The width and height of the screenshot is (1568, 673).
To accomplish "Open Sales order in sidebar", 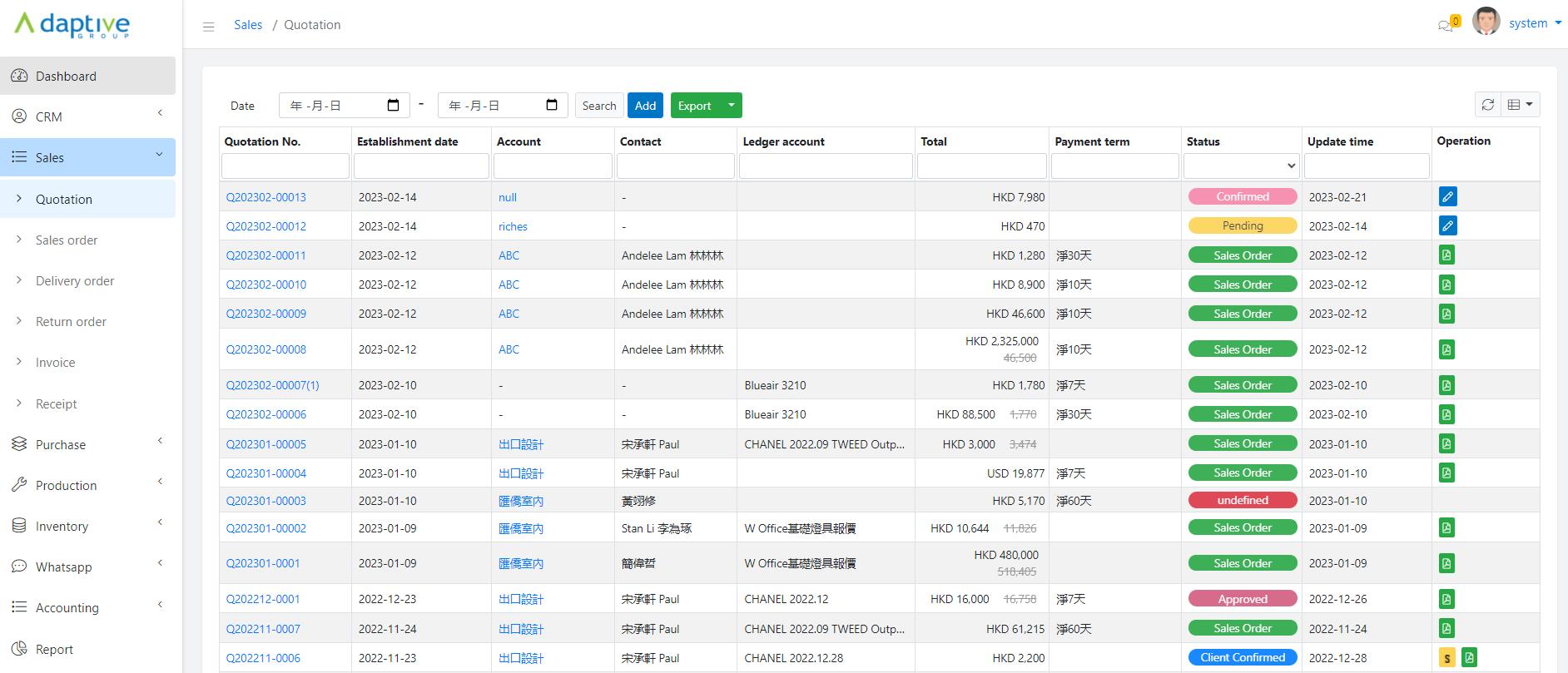I will pyautogui.click(x=67, y=240).
